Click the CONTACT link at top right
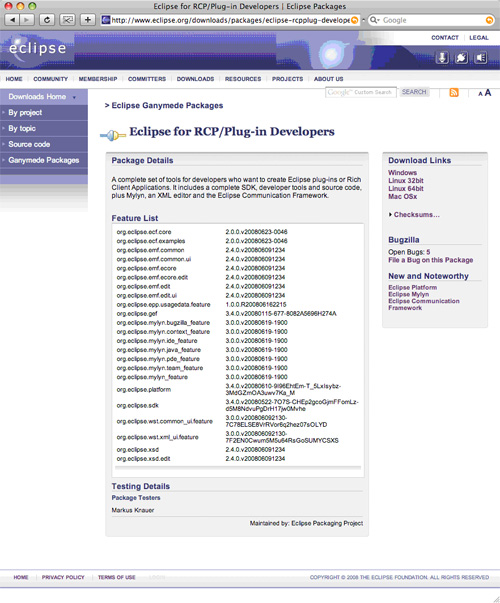Screen dimensions: 500x603 click(x=445, y=38)
